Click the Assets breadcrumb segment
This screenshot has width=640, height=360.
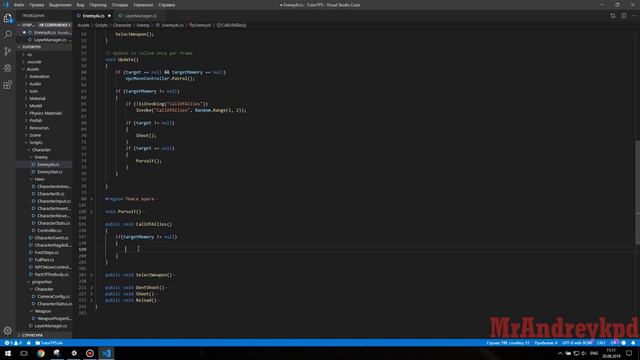[83, 25]
